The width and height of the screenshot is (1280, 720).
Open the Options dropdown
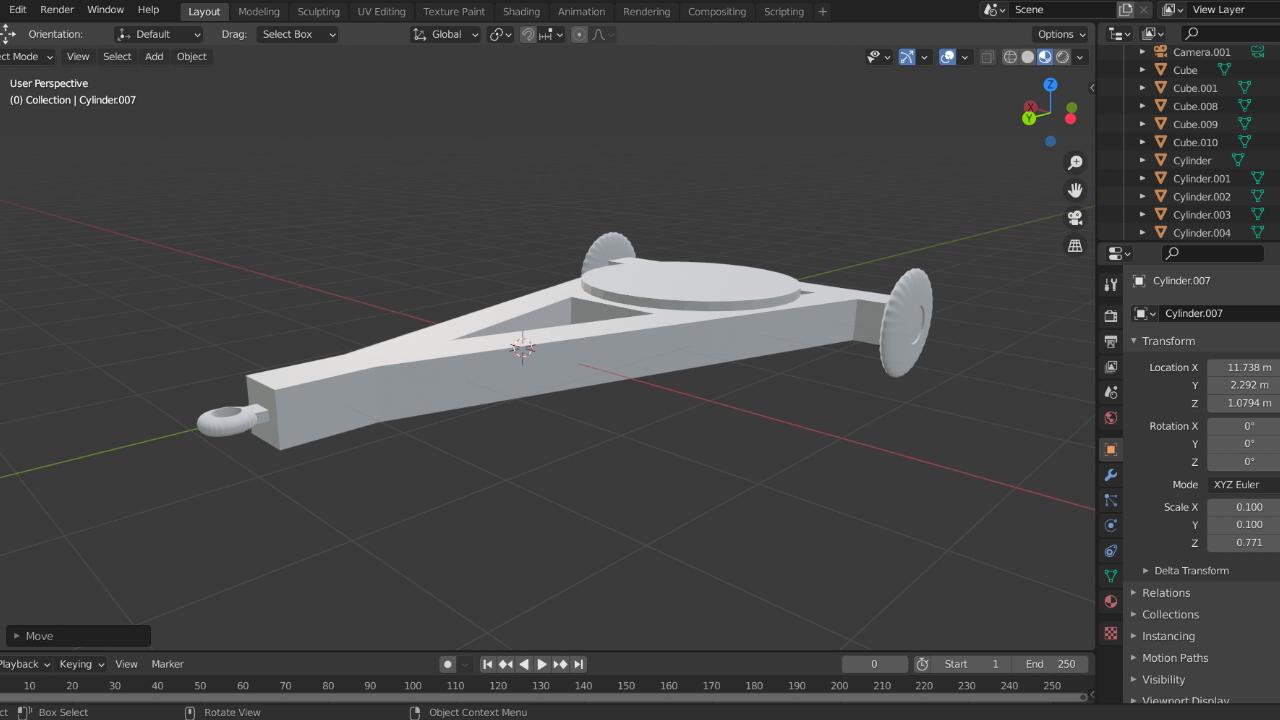click(x=1061, y=34)
